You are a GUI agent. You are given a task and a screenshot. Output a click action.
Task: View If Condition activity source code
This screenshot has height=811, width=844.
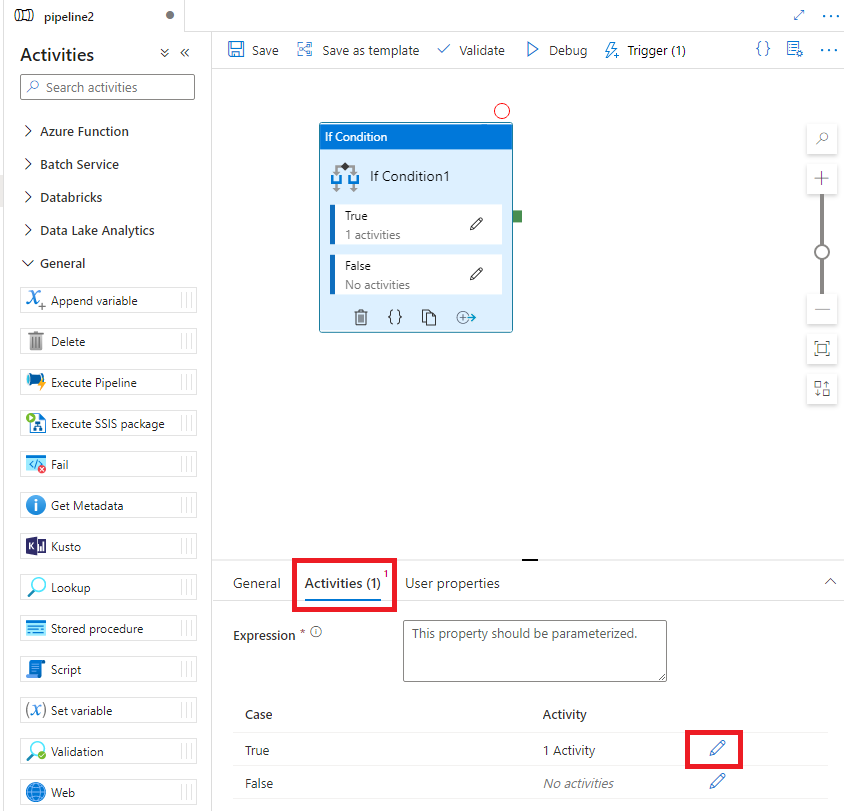click(x=395, y=317)
